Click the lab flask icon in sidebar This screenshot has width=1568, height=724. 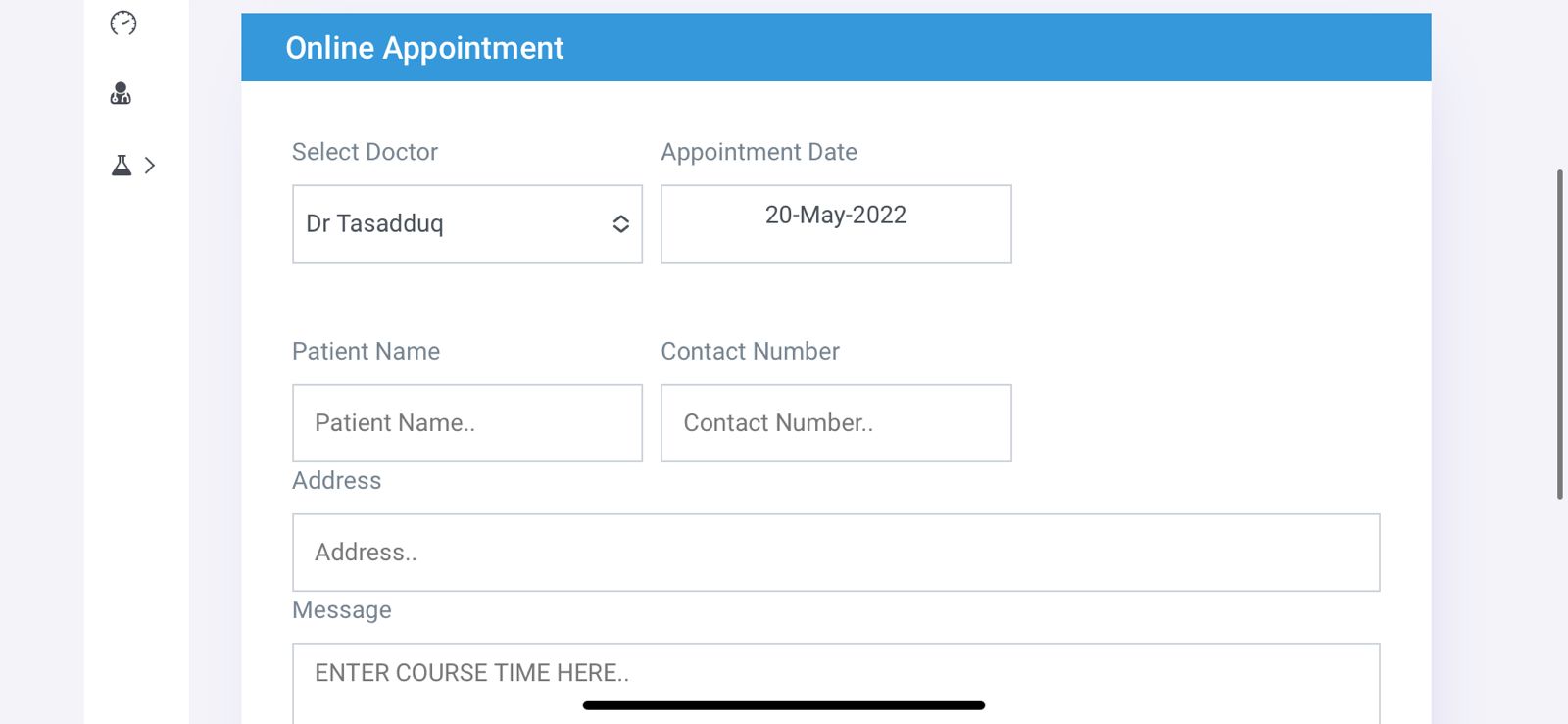tap(122, 165)
